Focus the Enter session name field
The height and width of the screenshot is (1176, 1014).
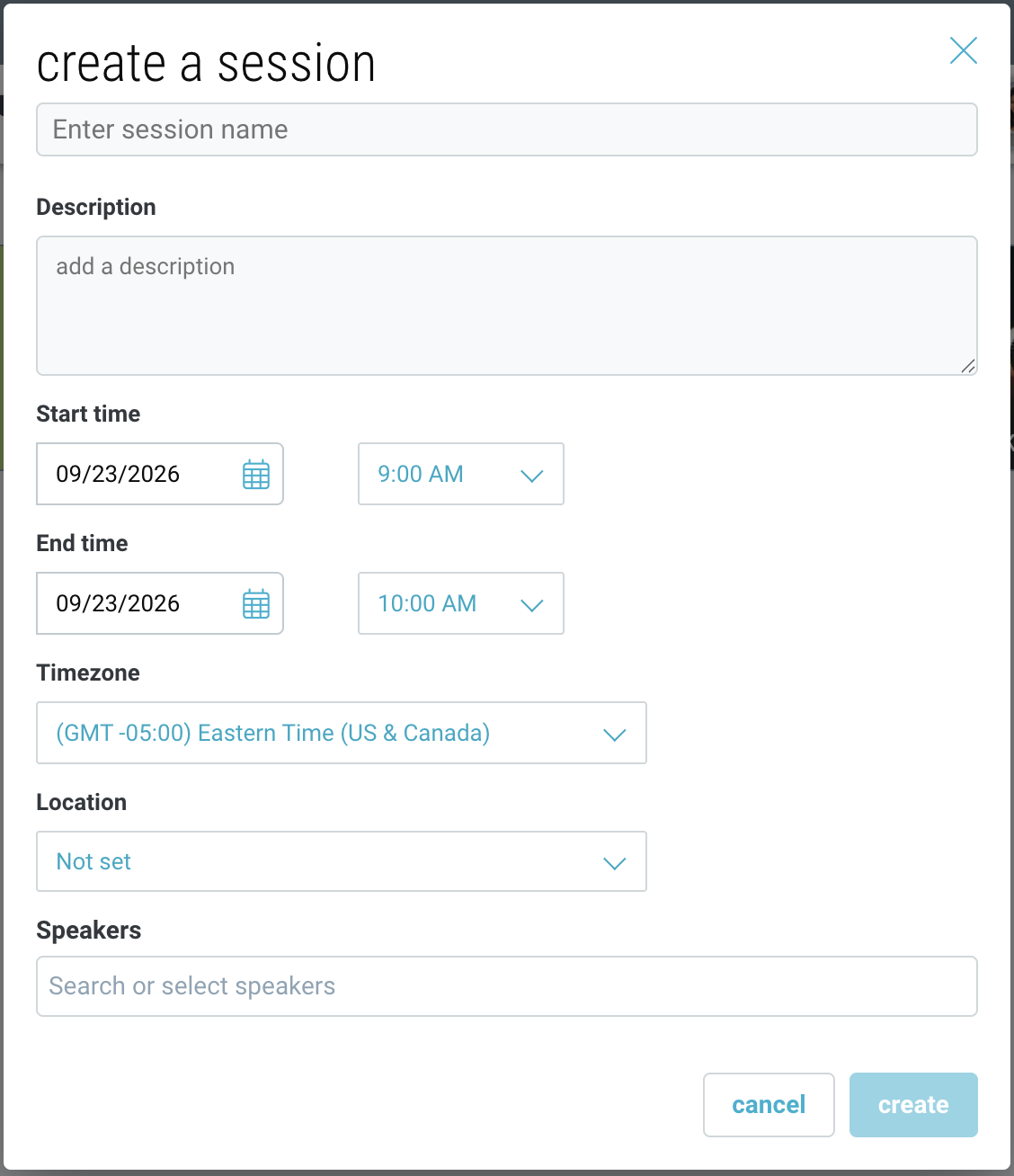click(x=507, y=129)
